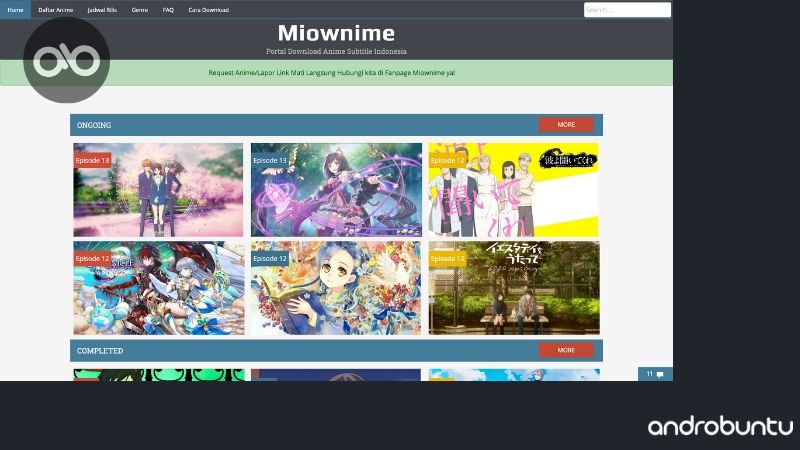The image size is (800, 450).
Task: Click the Request Anime fanpage notice text
Action: 332,73
